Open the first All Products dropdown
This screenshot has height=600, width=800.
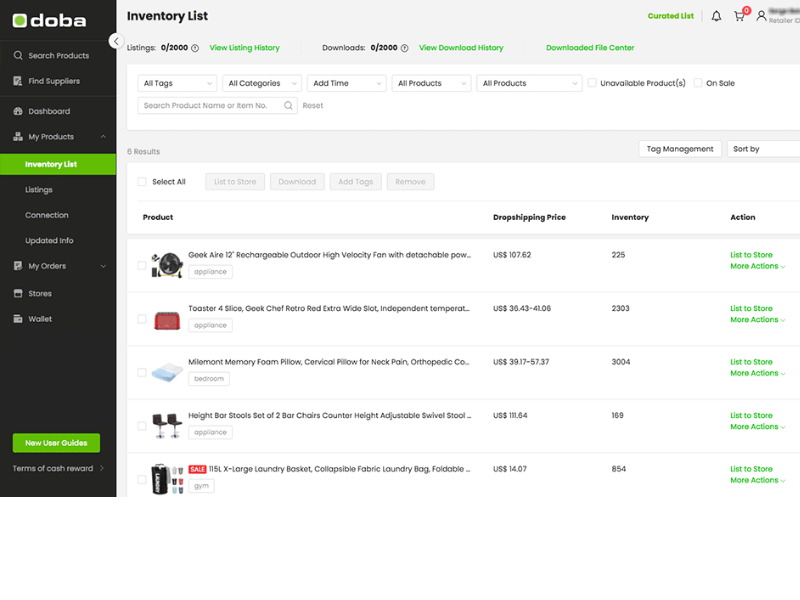tap(431, 83)
